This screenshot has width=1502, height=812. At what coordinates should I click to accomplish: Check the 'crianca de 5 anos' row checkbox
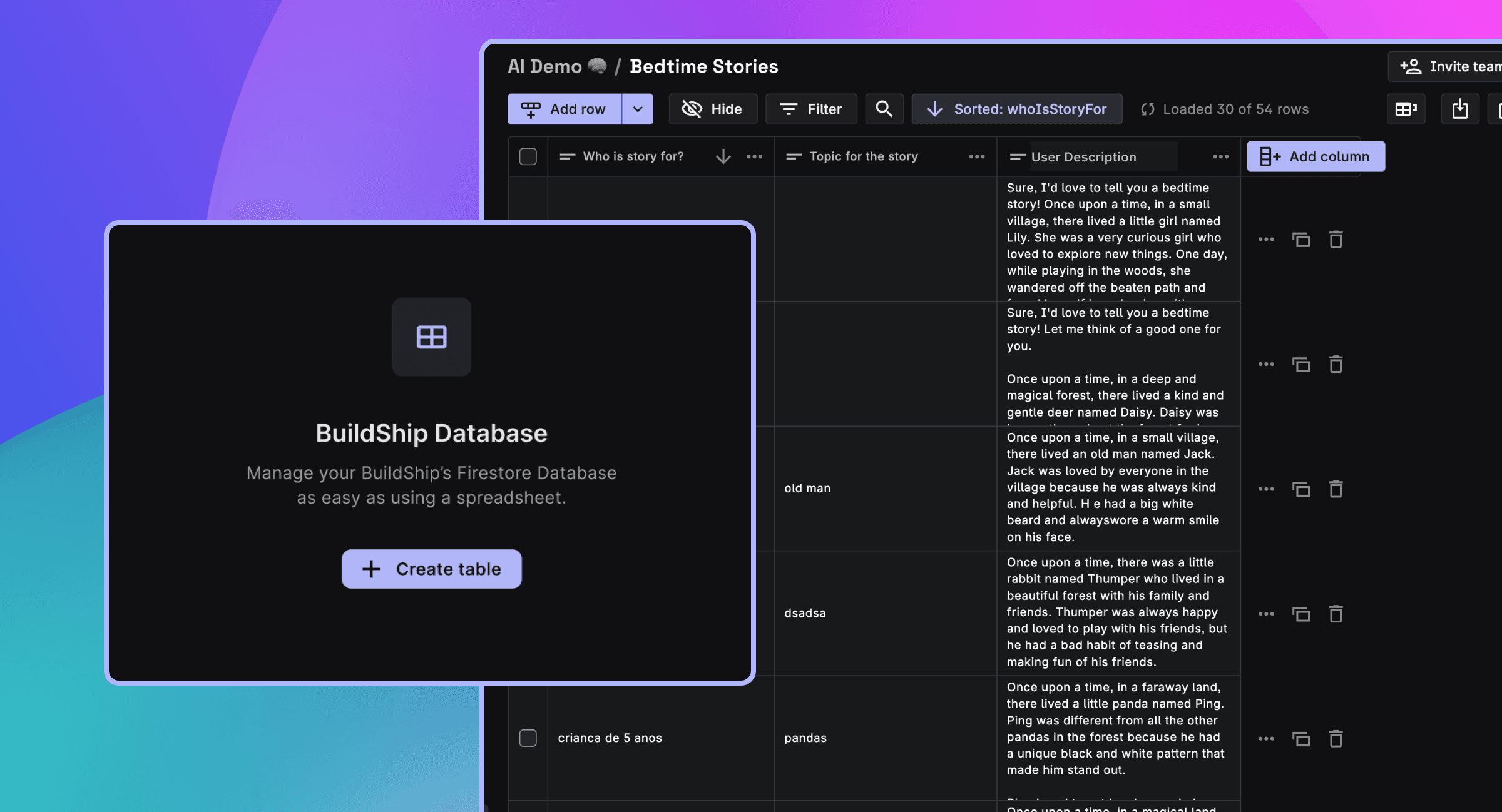[528, 738]
